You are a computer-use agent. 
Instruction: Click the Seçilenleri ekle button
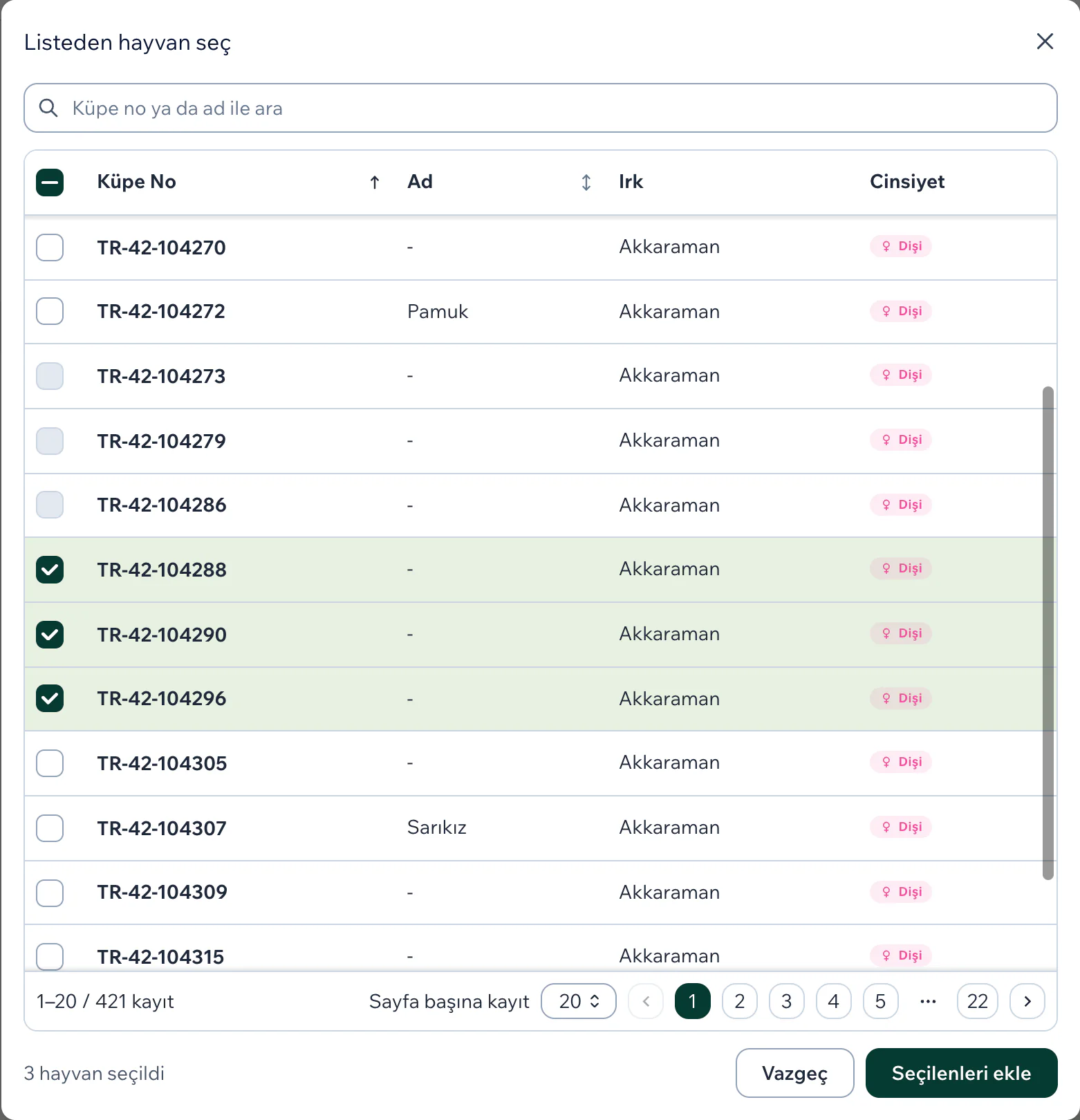[962, 1073]
